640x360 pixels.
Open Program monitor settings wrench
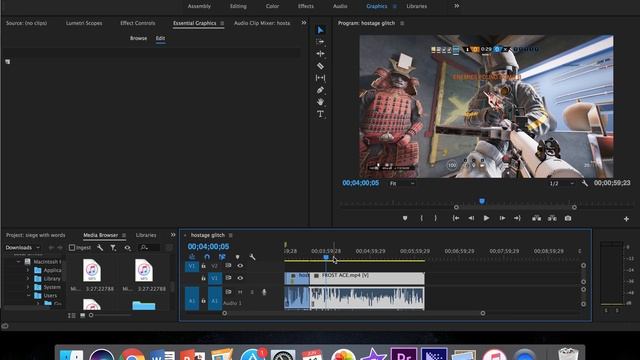[x=584, y=183]
